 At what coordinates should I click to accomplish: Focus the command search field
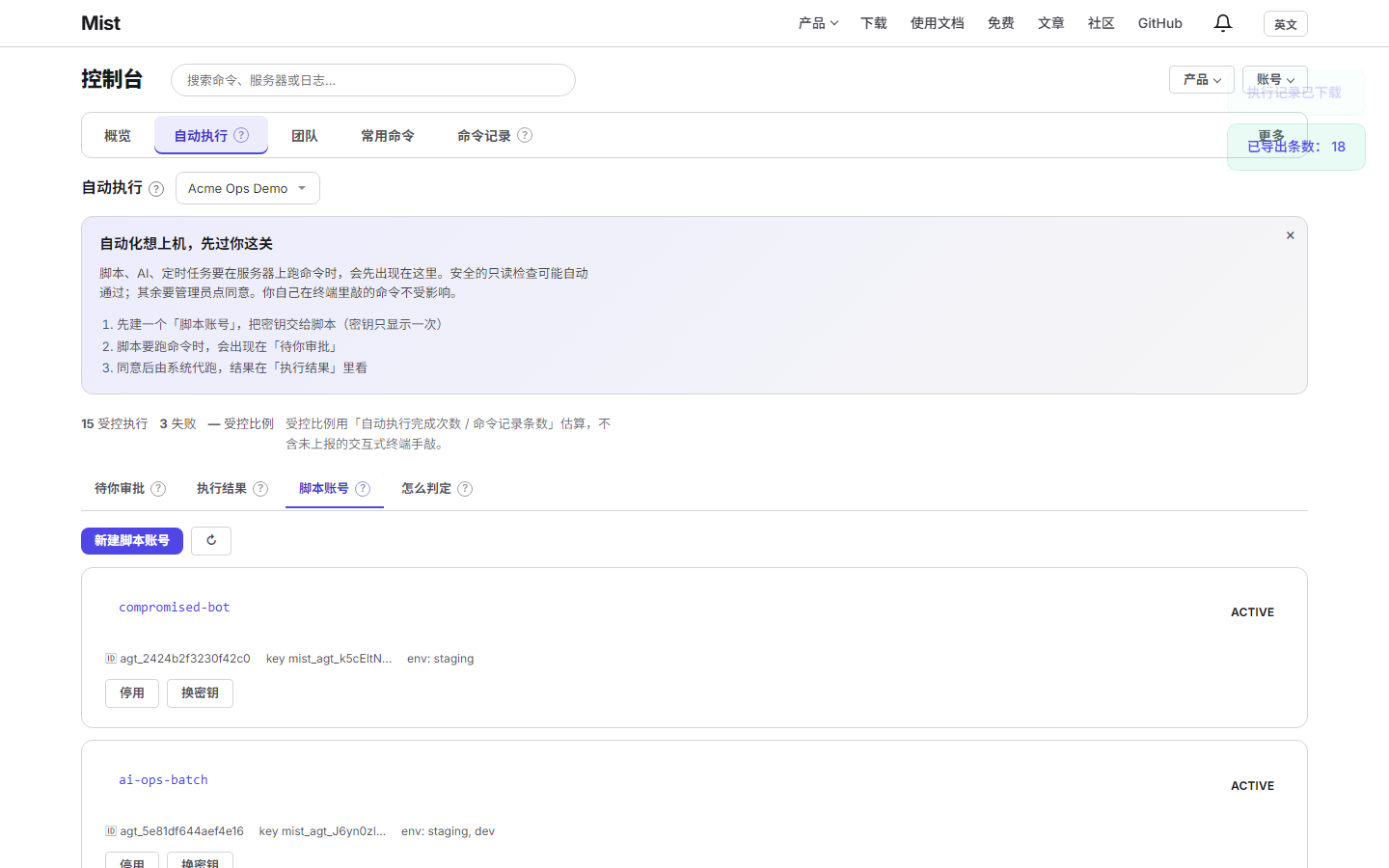tap(373, 80)
